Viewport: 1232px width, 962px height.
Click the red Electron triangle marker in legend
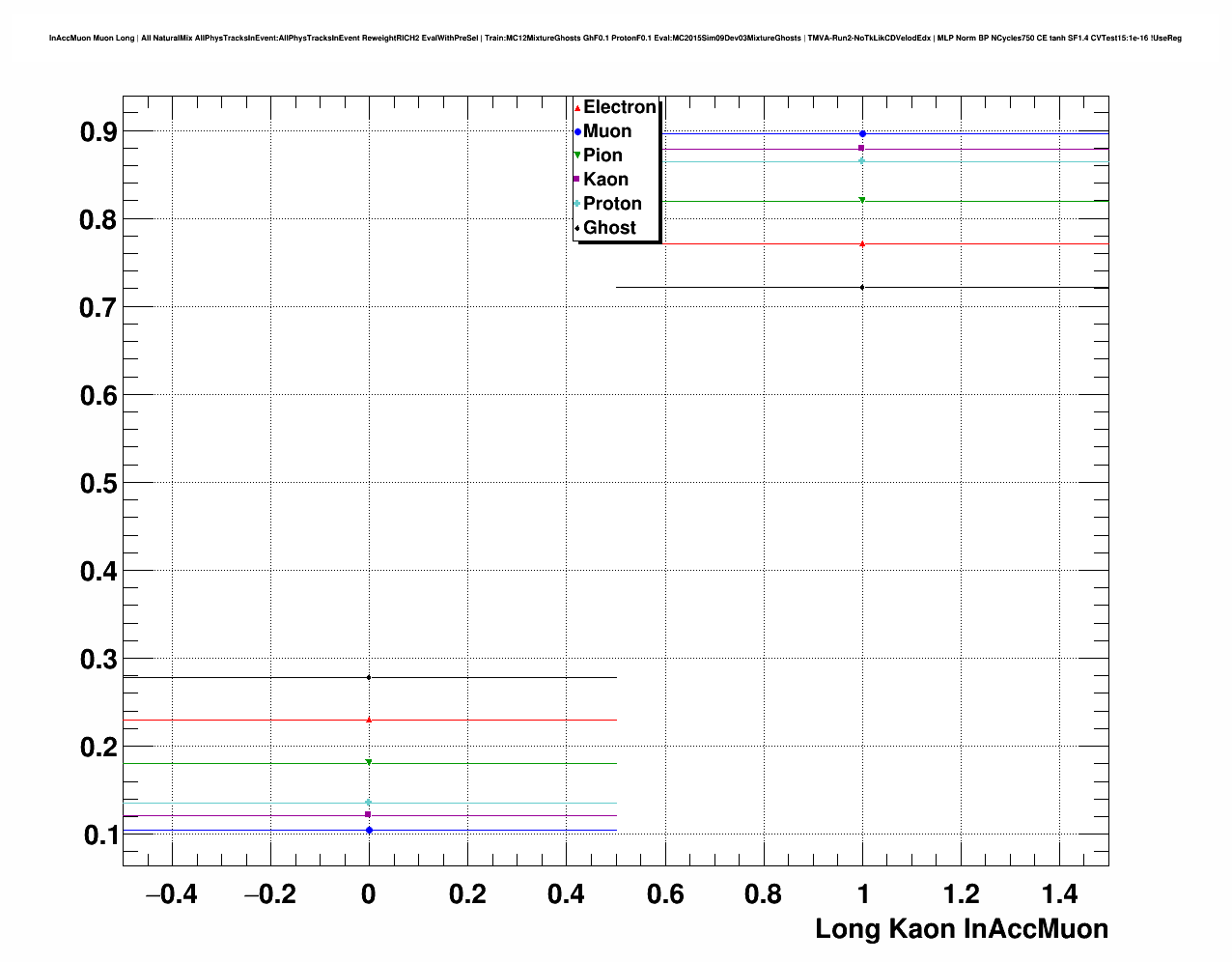tap(577, 107)
